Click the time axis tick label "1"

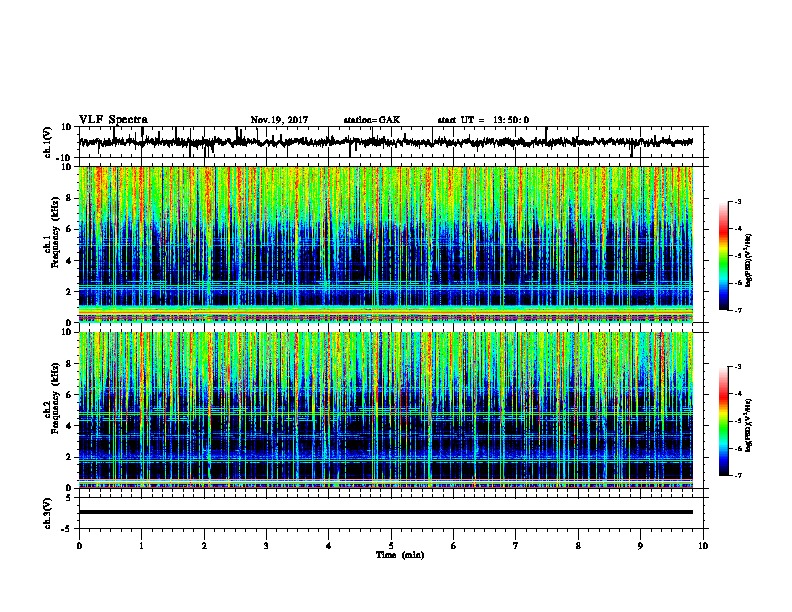coord(141,546)
